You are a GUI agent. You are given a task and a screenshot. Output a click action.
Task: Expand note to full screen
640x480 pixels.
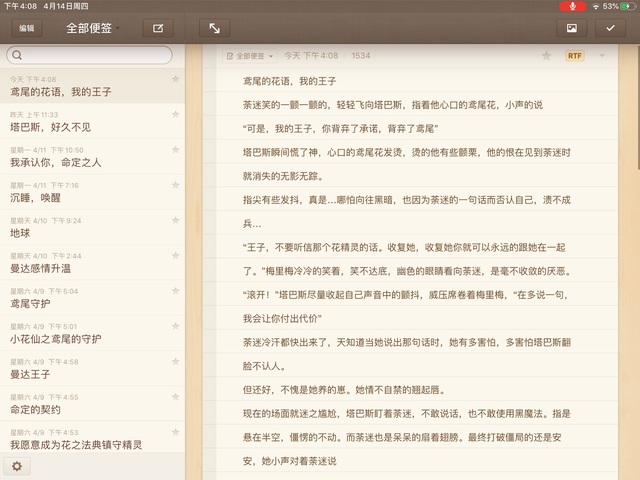[x=215, y=29]
